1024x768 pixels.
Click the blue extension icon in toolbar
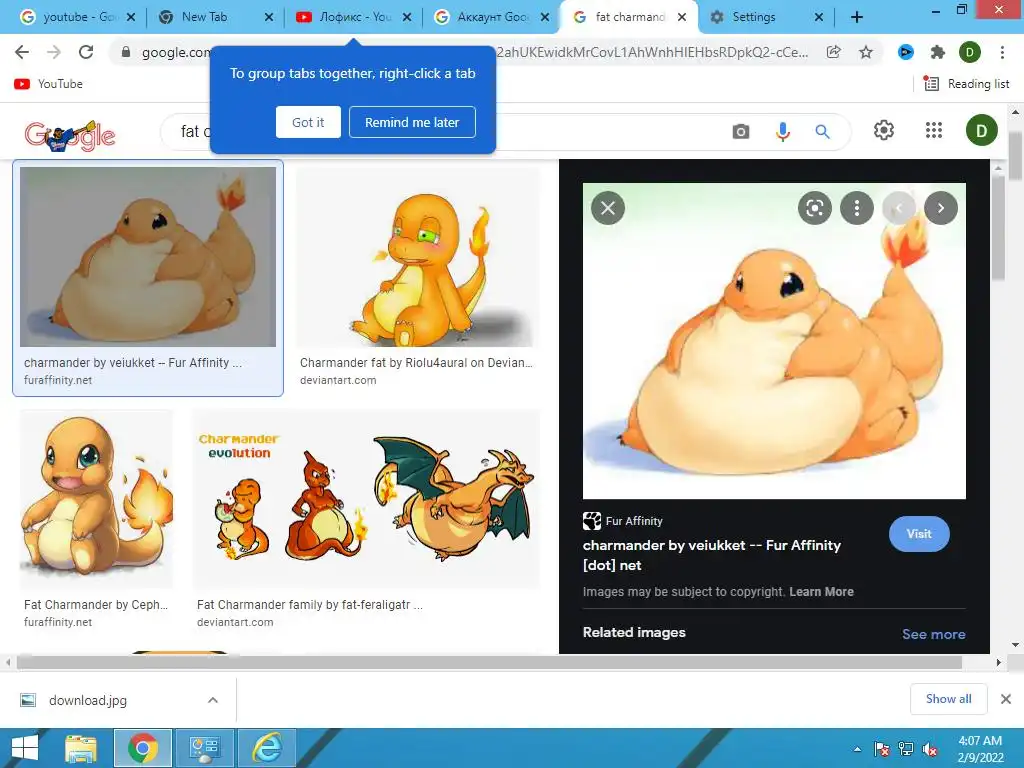coord(906,52)
